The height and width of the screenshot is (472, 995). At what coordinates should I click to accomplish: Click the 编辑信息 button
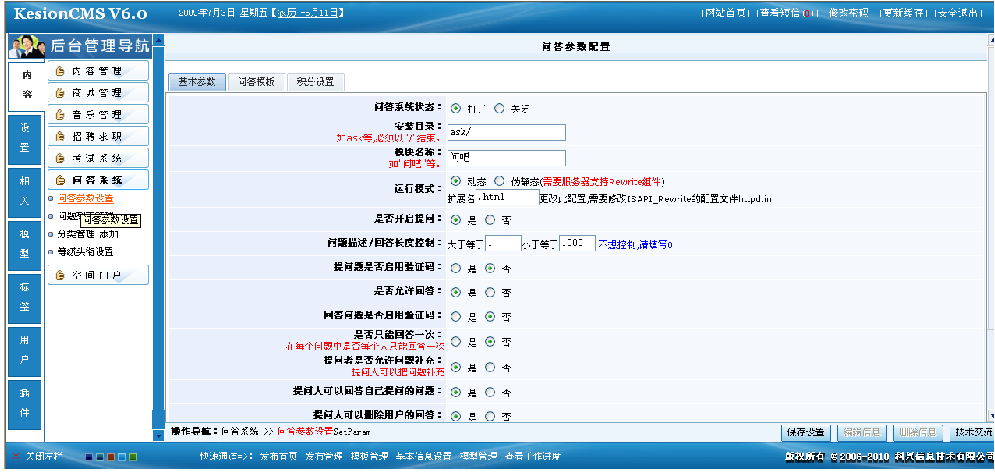pos(862,433)
